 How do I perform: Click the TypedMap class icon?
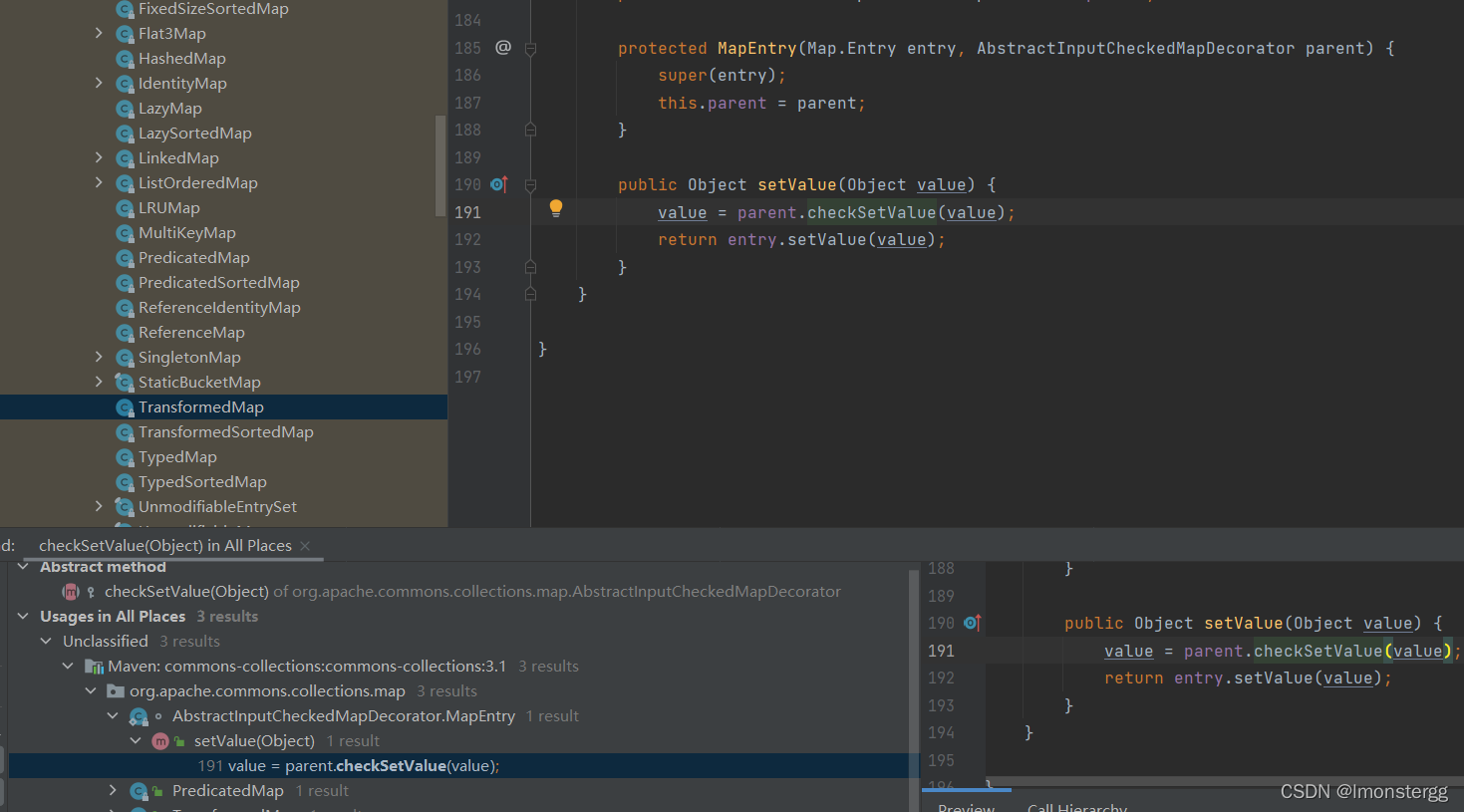point(125,457)
